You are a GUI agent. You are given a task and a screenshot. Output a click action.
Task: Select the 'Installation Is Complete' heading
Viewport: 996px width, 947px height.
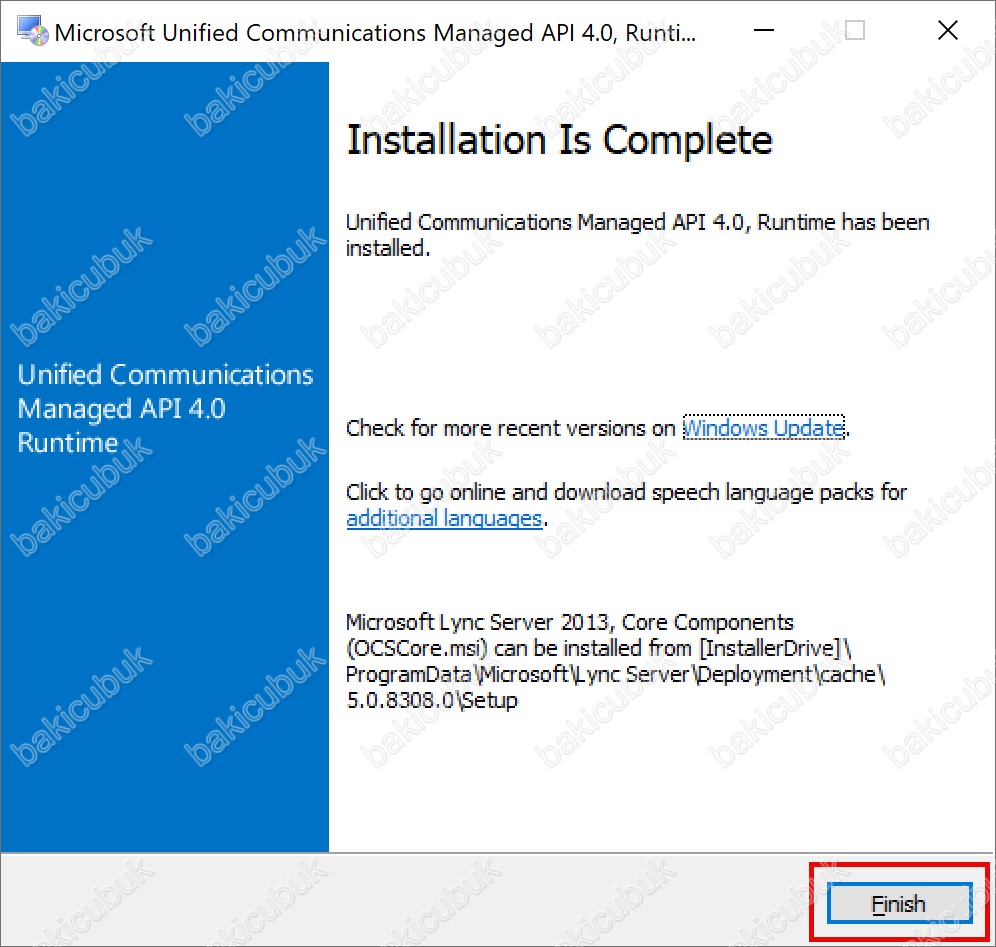(x=560, y=140)
